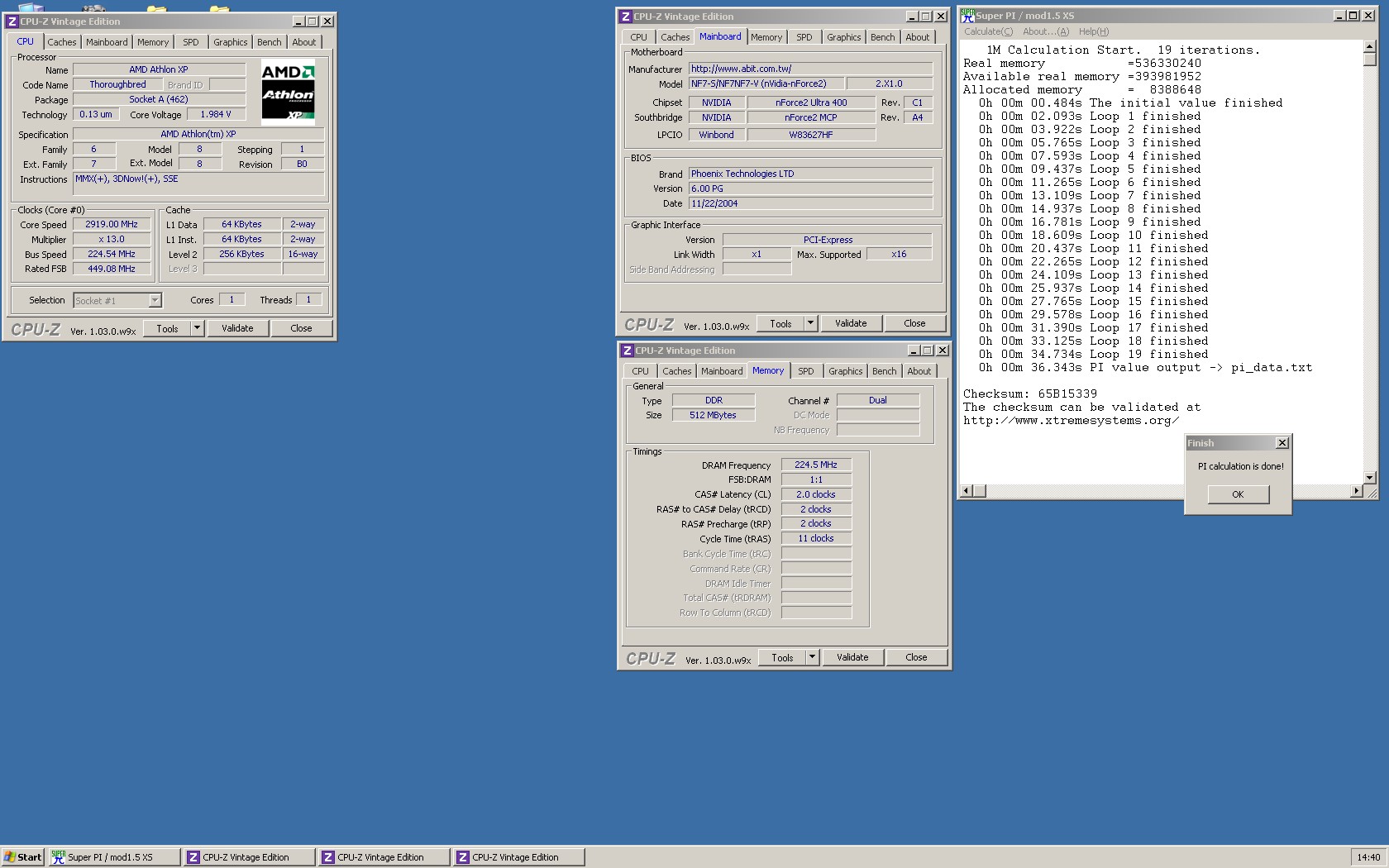The height and width of the screenshot is (868, 1389).
Task: Open the SPD tab in the CPU window
Action: click(191, 42)
